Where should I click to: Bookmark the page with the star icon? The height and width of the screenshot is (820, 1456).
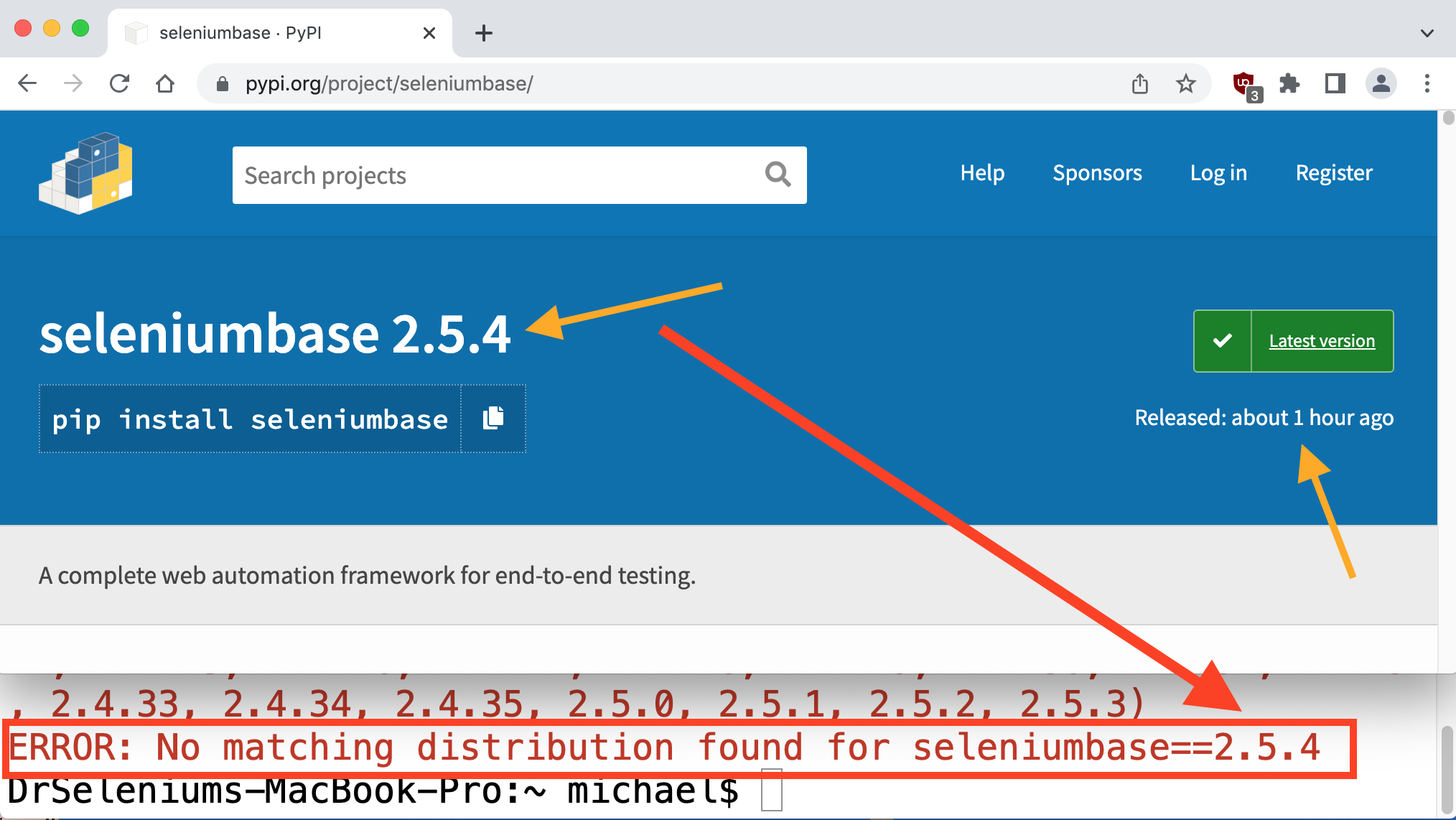[x=1186, y=83]
